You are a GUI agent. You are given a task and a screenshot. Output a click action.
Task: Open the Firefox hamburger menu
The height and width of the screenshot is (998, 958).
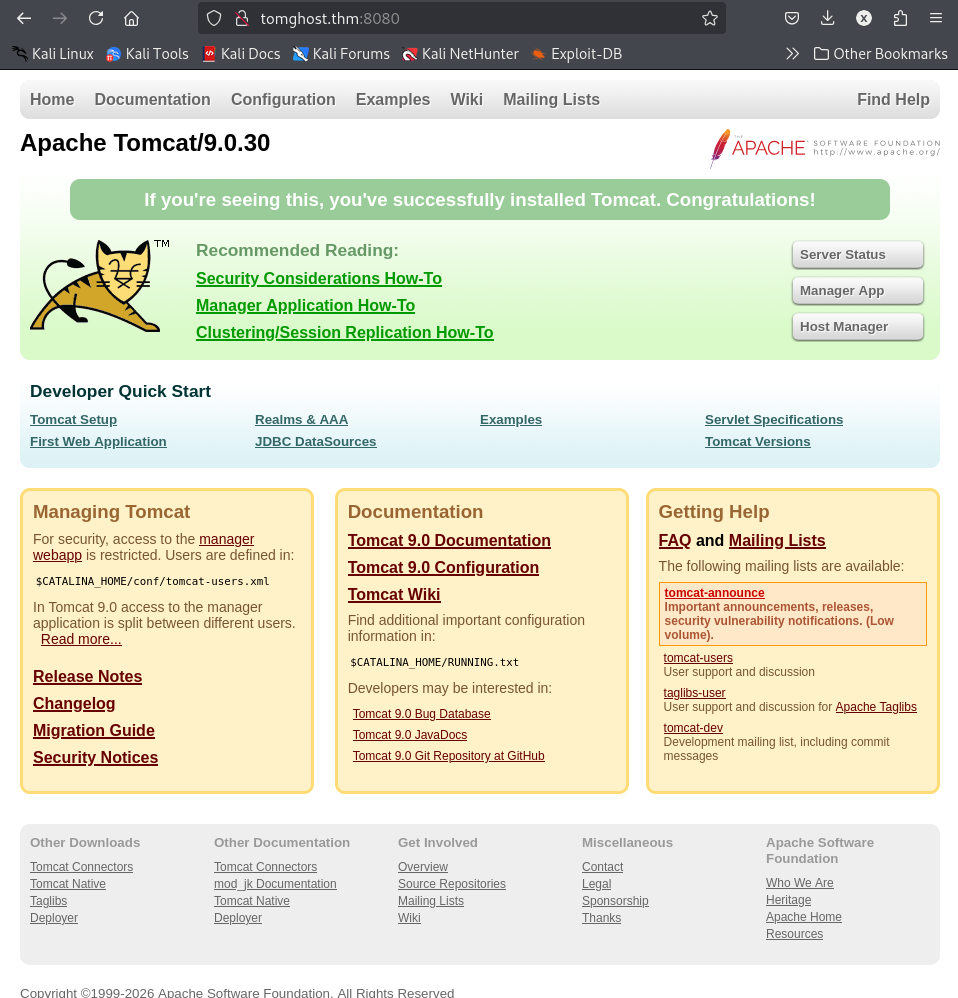936,18
